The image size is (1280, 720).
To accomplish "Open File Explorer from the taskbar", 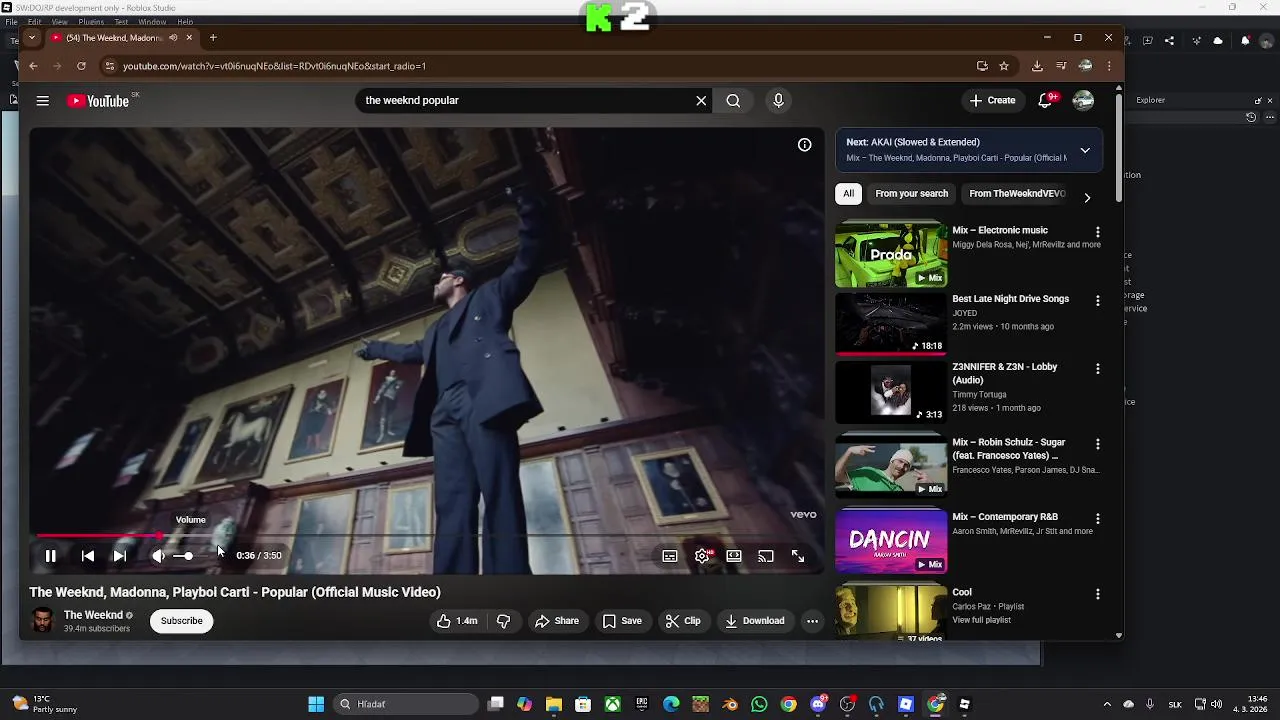I will click(x=554, y=704).
